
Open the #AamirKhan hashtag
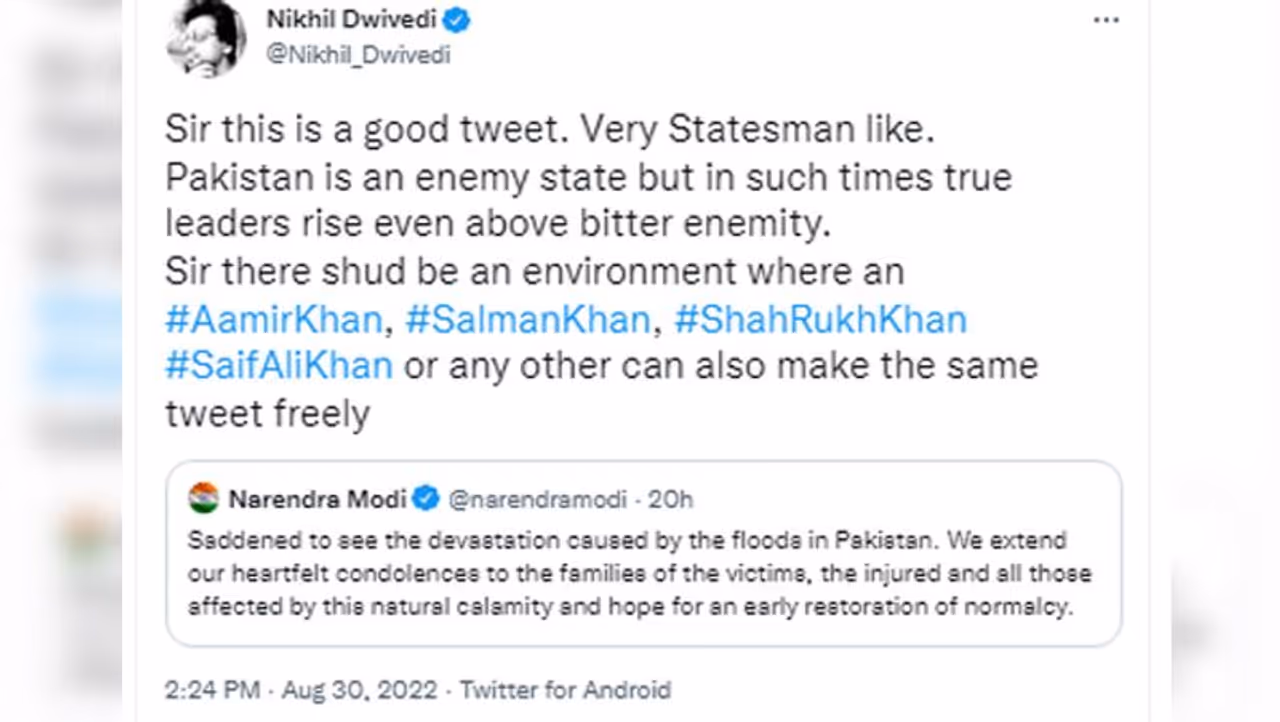[x=274, y=319]
